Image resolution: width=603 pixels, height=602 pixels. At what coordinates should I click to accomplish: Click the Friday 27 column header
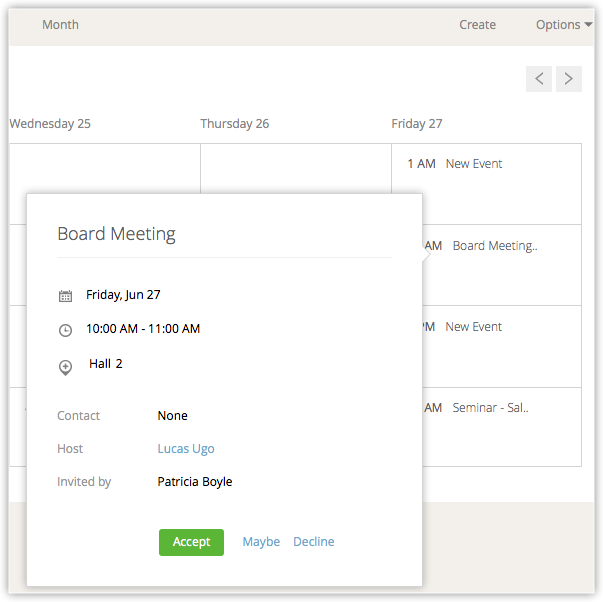[417, 124]
